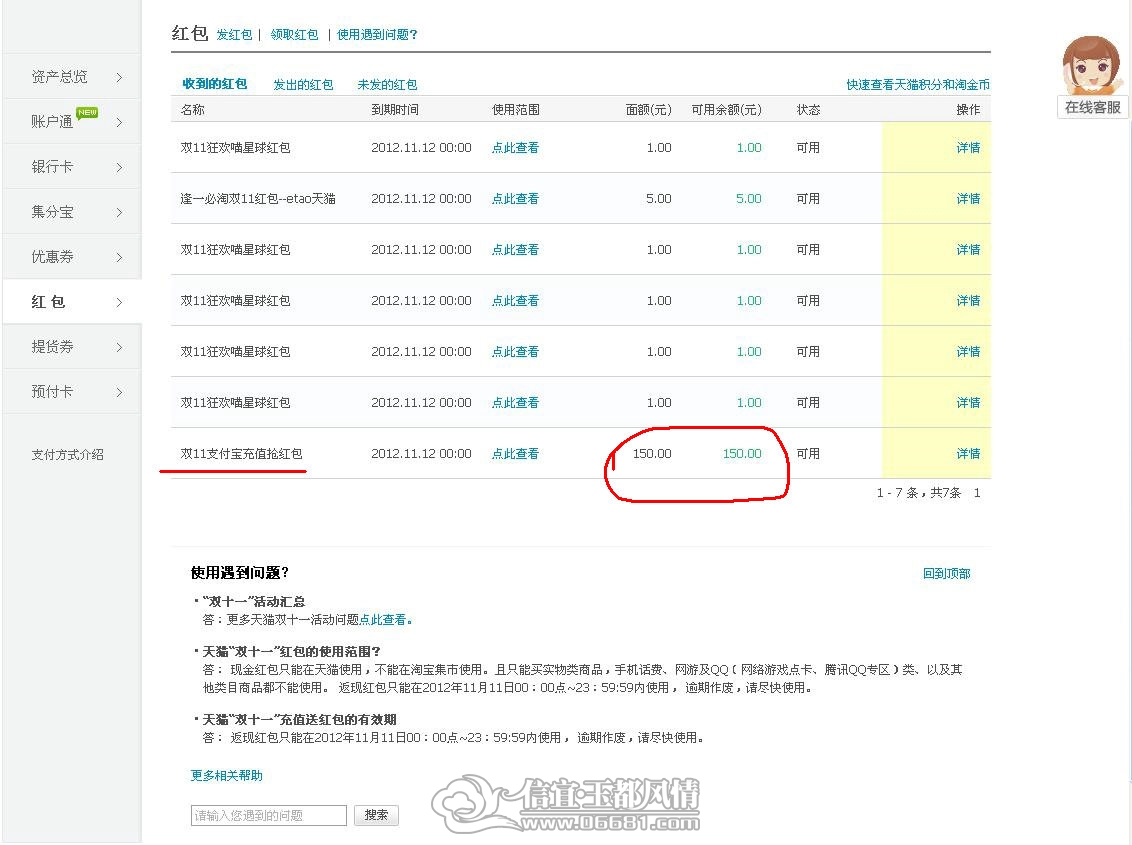Click the 可用余额(元) column header
The image size is (1132, 845).
726,110
